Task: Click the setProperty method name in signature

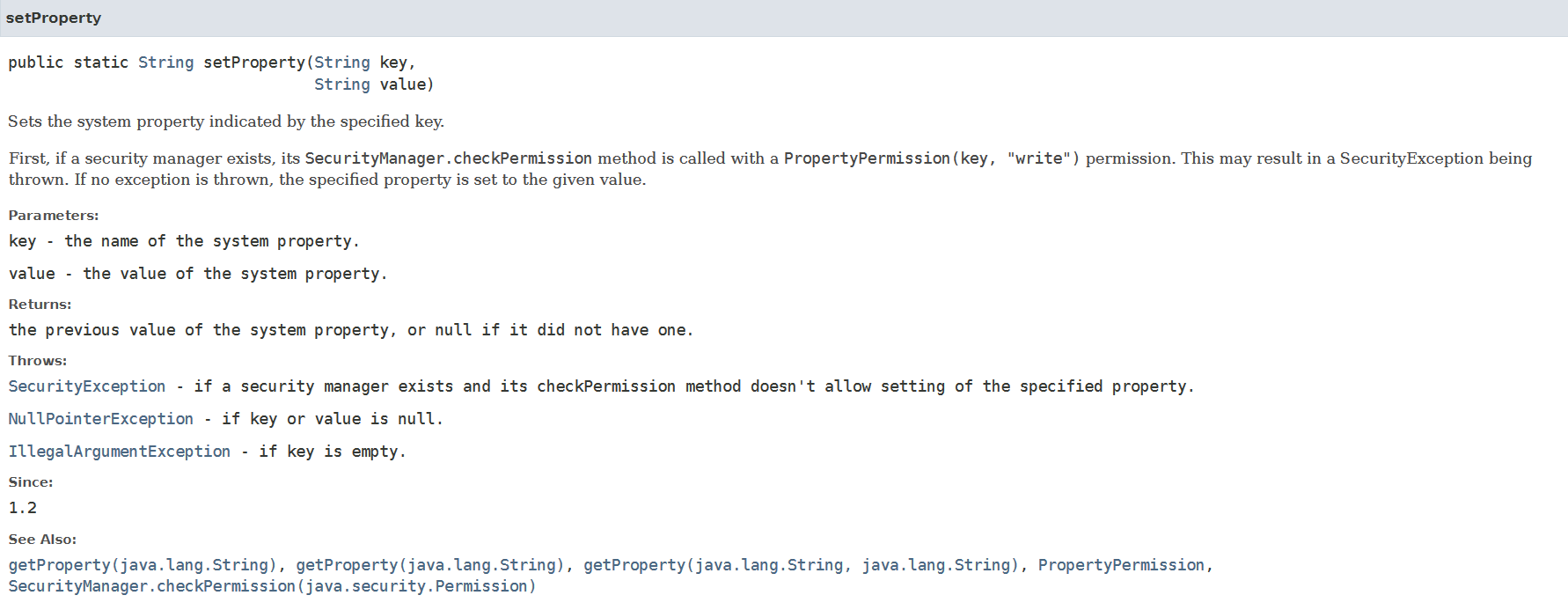Action: coord(253,62)
